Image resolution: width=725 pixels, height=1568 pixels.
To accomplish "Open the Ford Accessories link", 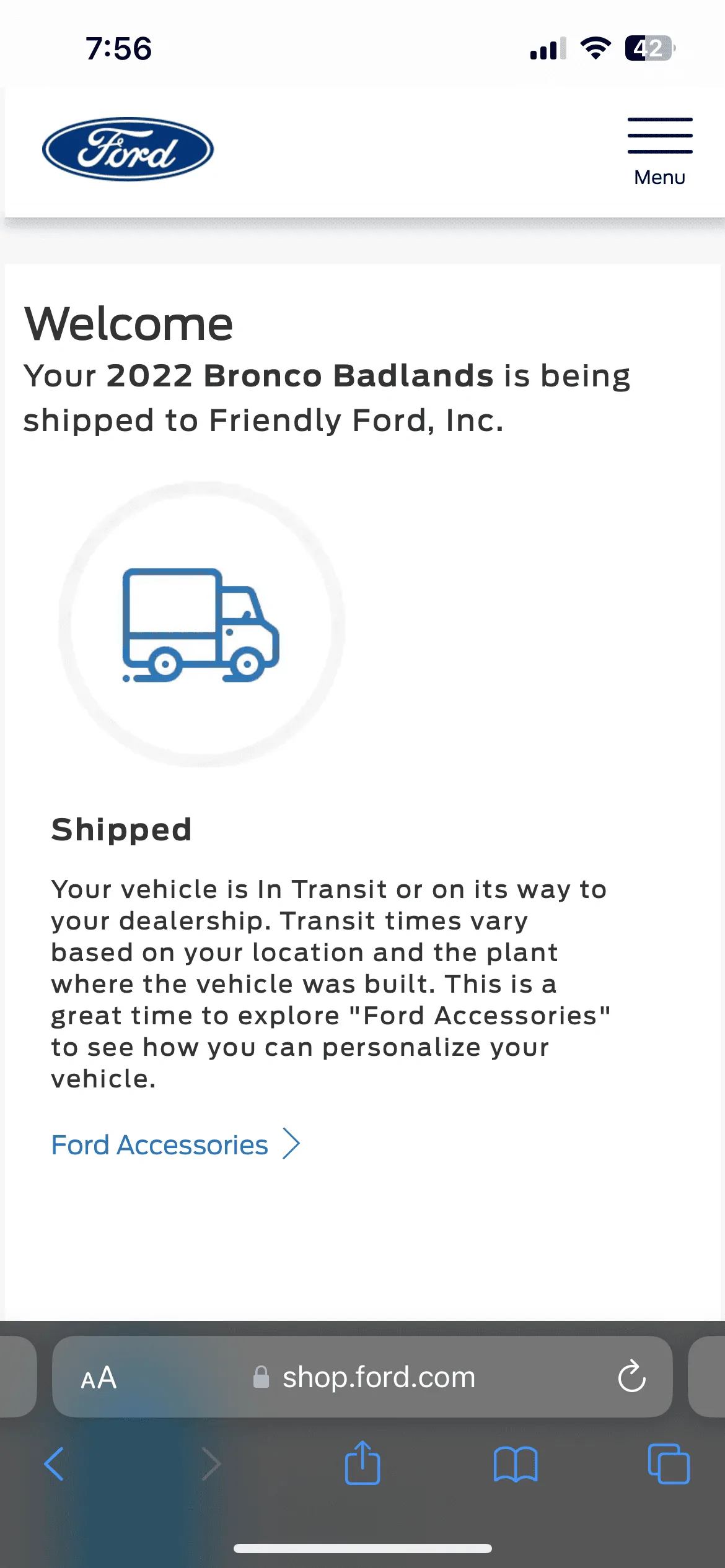I will tap(160, 1144).
